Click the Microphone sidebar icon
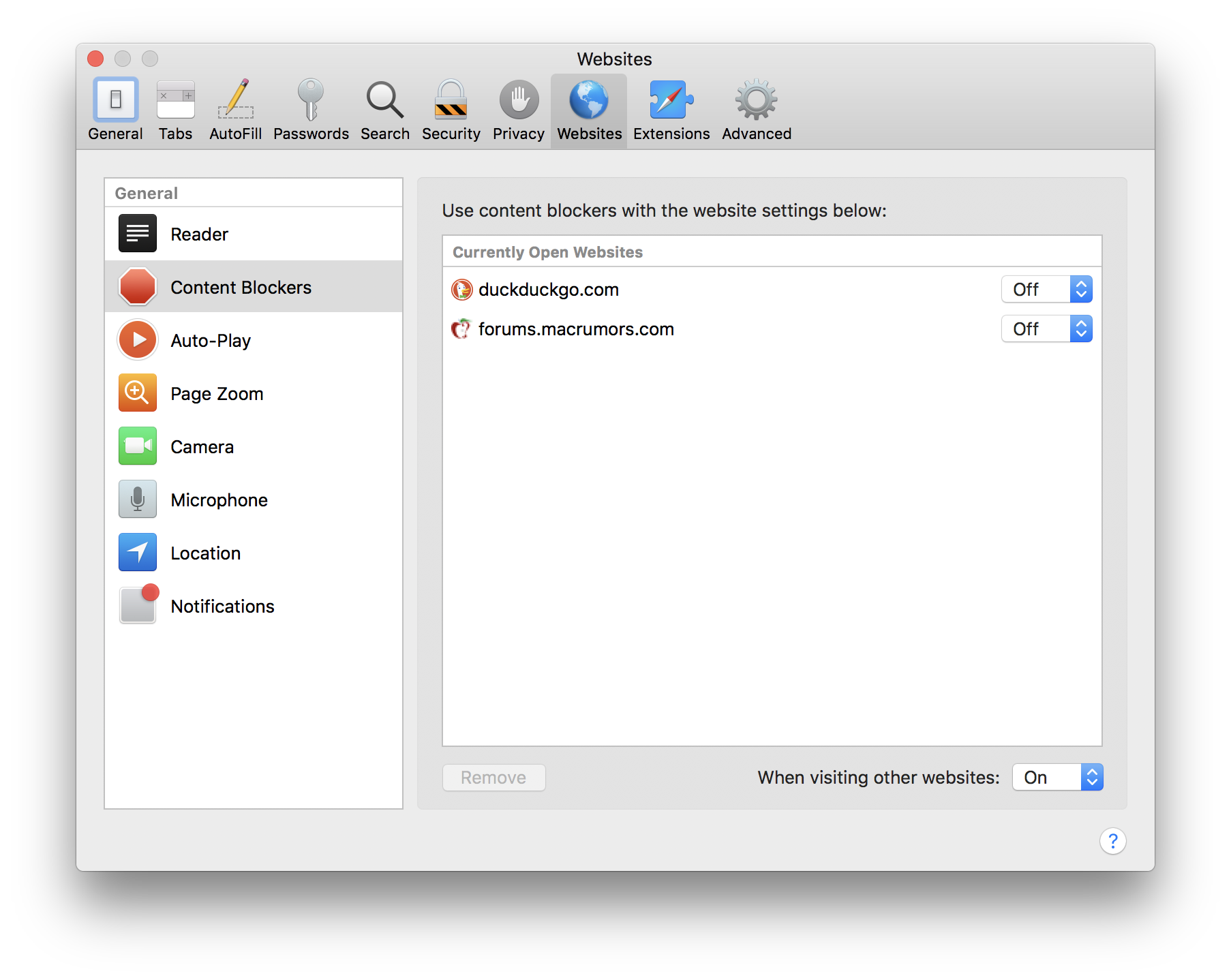1231x980 pixels. (x=138, y=500)
